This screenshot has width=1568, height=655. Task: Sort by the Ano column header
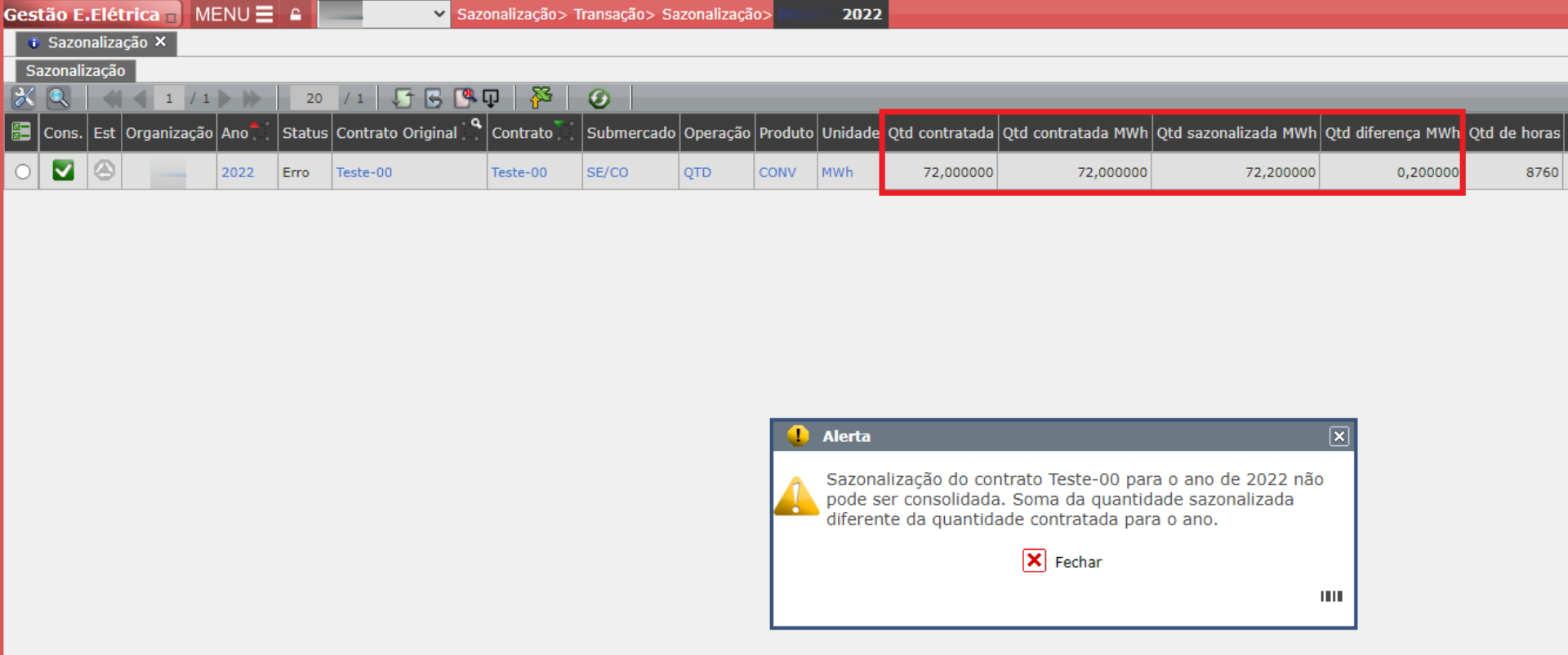(x=235, y=133)
